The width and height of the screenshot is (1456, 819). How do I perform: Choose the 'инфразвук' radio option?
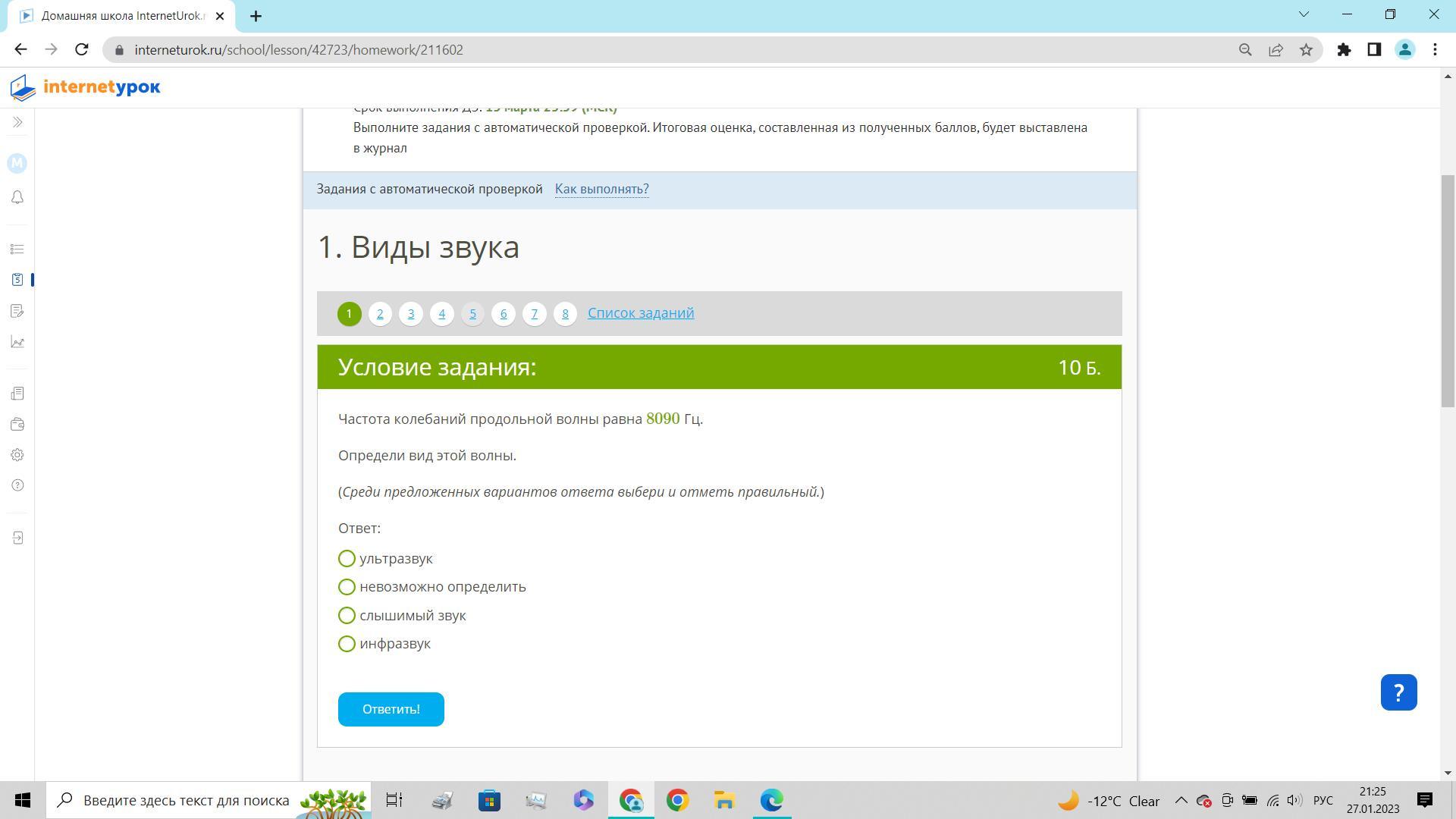347,644
